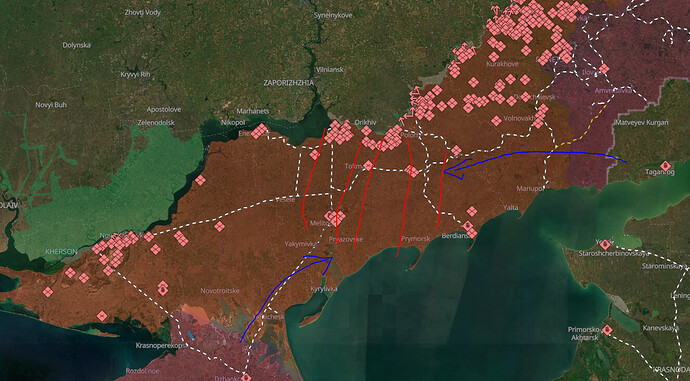Select the 'Prymorsk' label
The height and width of the screenshot is (381, 690).
point(415,239)
